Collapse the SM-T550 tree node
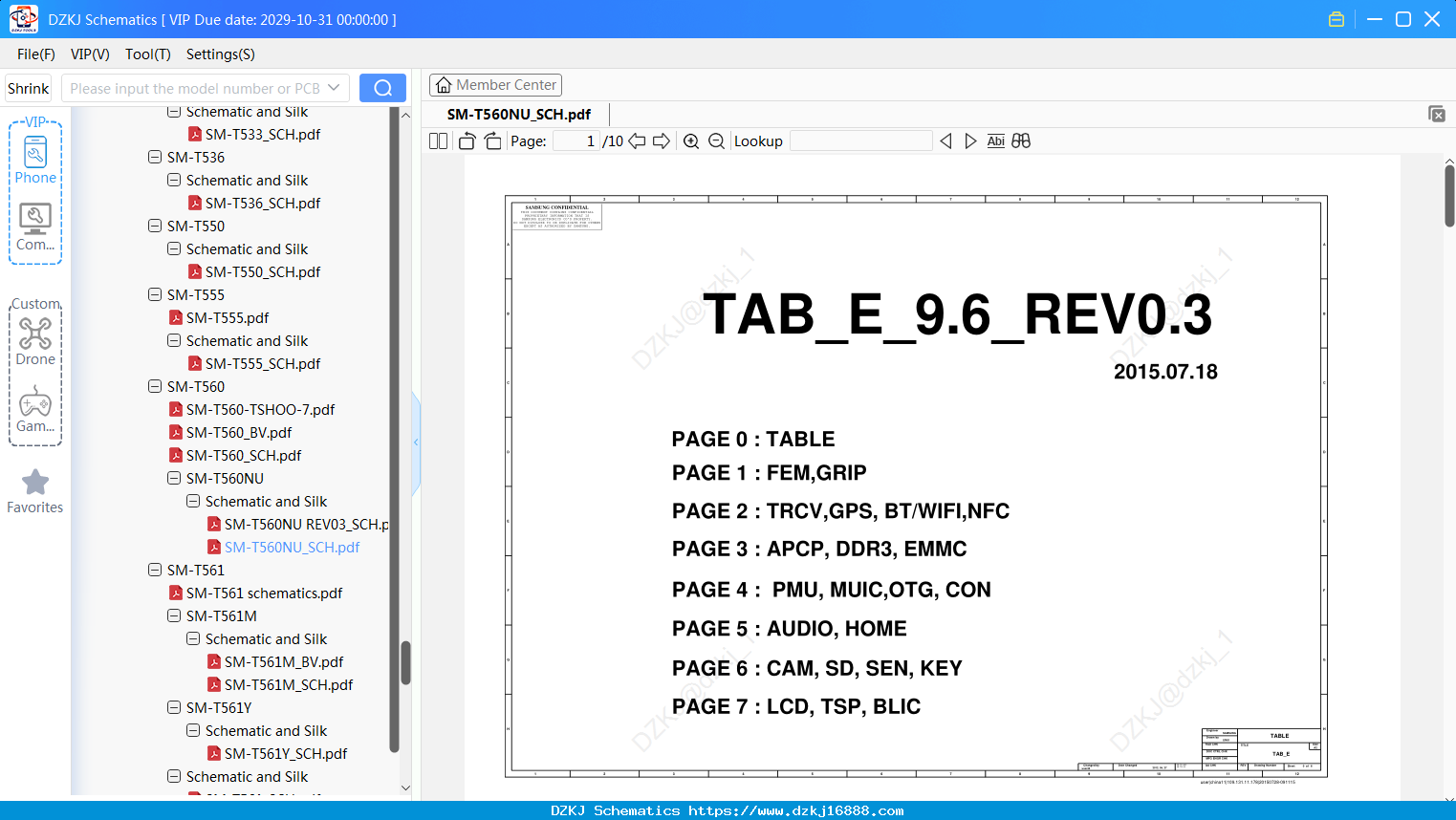 point(155,226)
